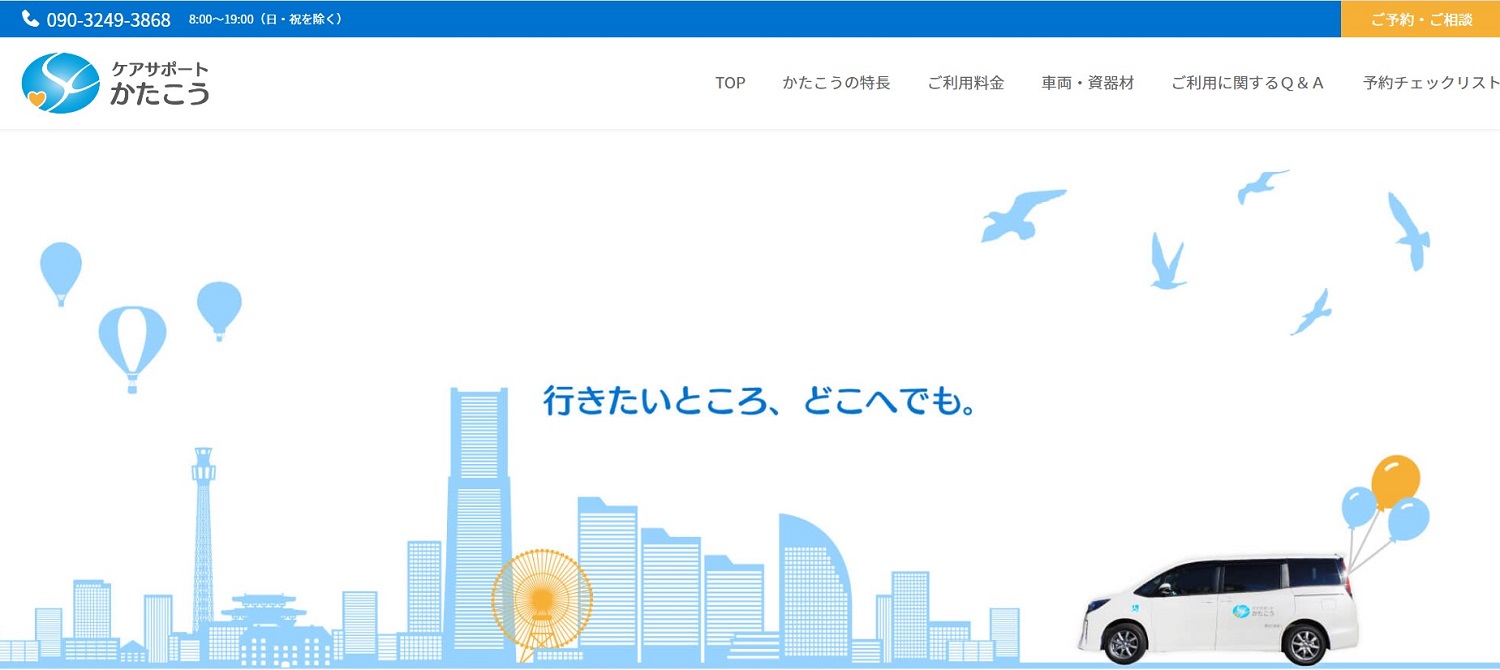Go to the TOP menu item
This screenshot has width=1500, height=670.
tap(730, 83)
